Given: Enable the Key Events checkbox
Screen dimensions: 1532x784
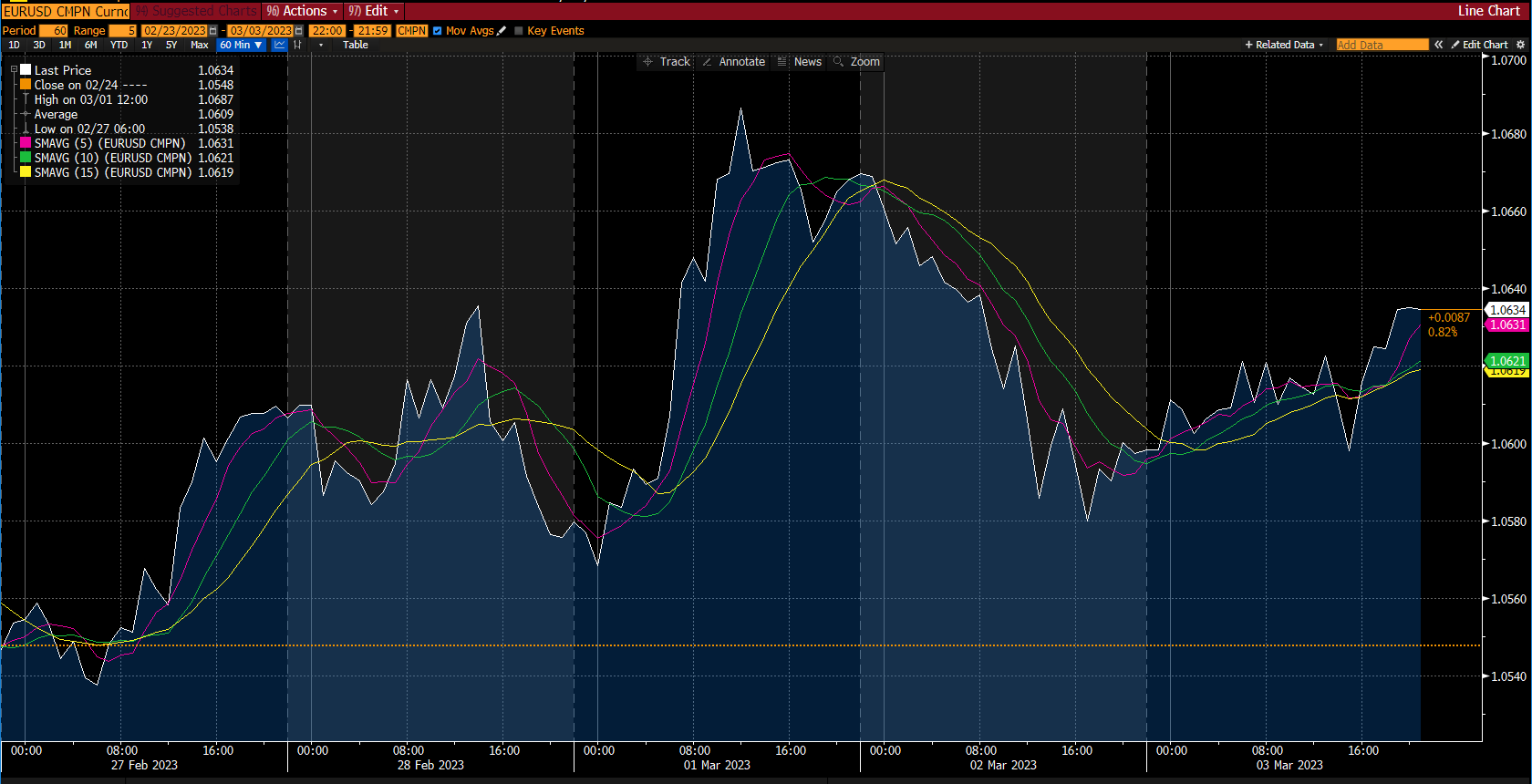Looking at the screenshot, I should point(519,31).
